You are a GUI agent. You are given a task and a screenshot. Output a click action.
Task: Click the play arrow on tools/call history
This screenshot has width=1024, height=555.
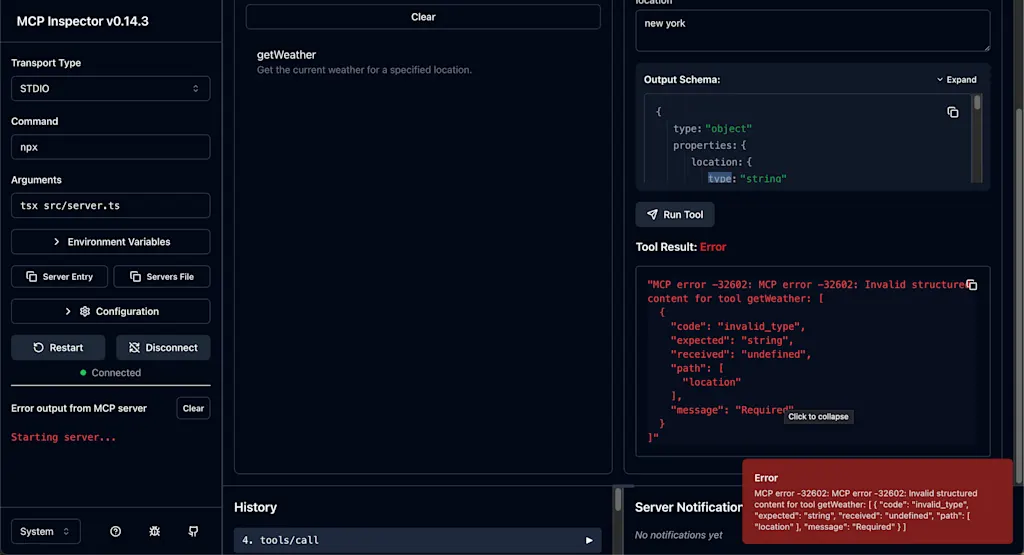(589, 541)
